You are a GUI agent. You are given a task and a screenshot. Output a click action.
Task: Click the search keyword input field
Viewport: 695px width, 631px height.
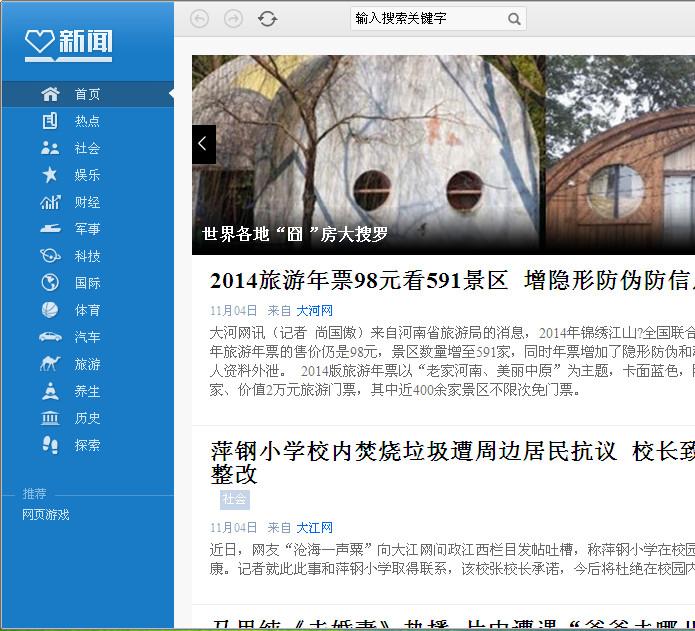428,19
